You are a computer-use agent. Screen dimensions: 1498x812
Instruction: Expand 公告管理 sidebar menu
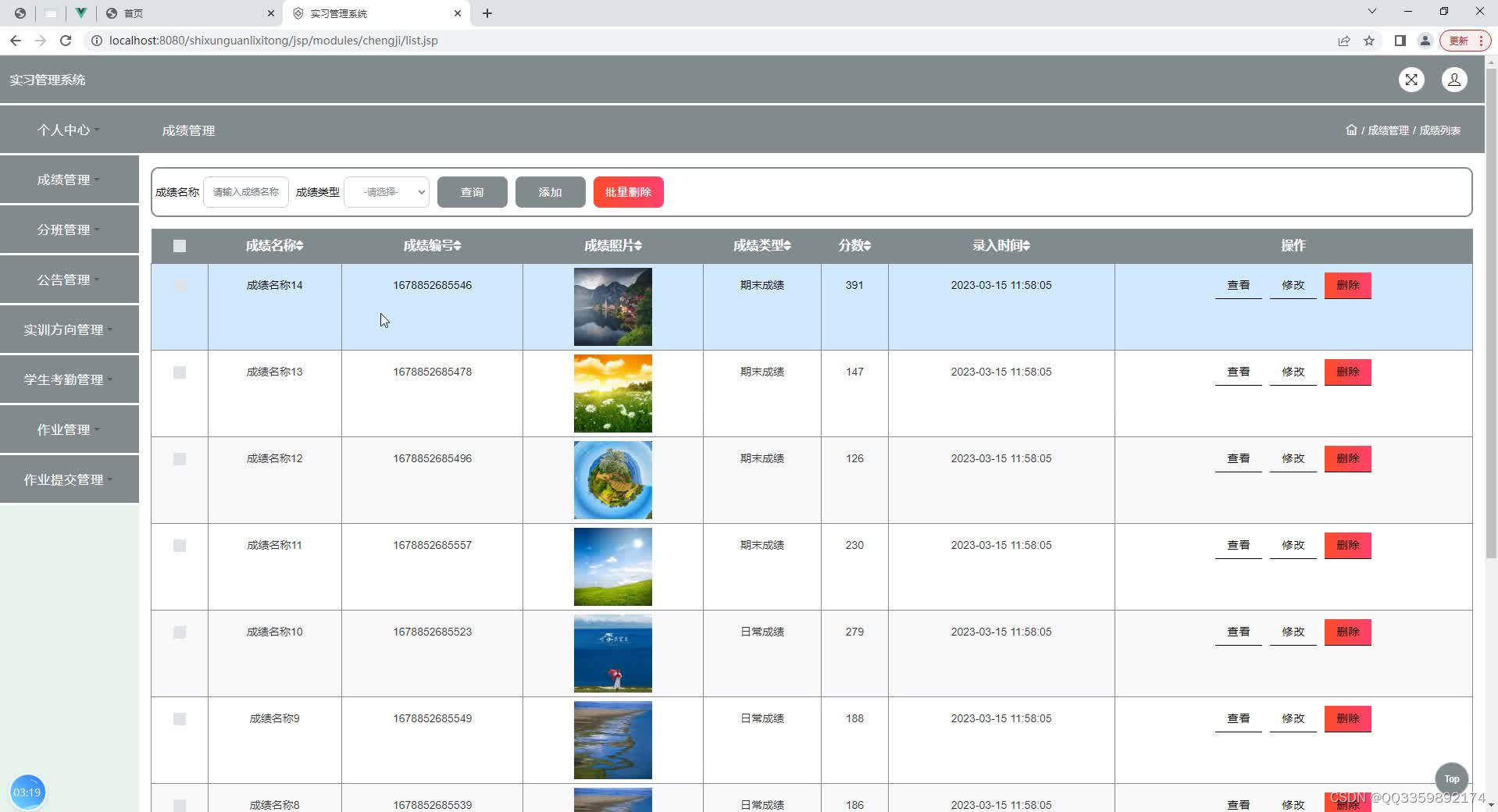70,280
